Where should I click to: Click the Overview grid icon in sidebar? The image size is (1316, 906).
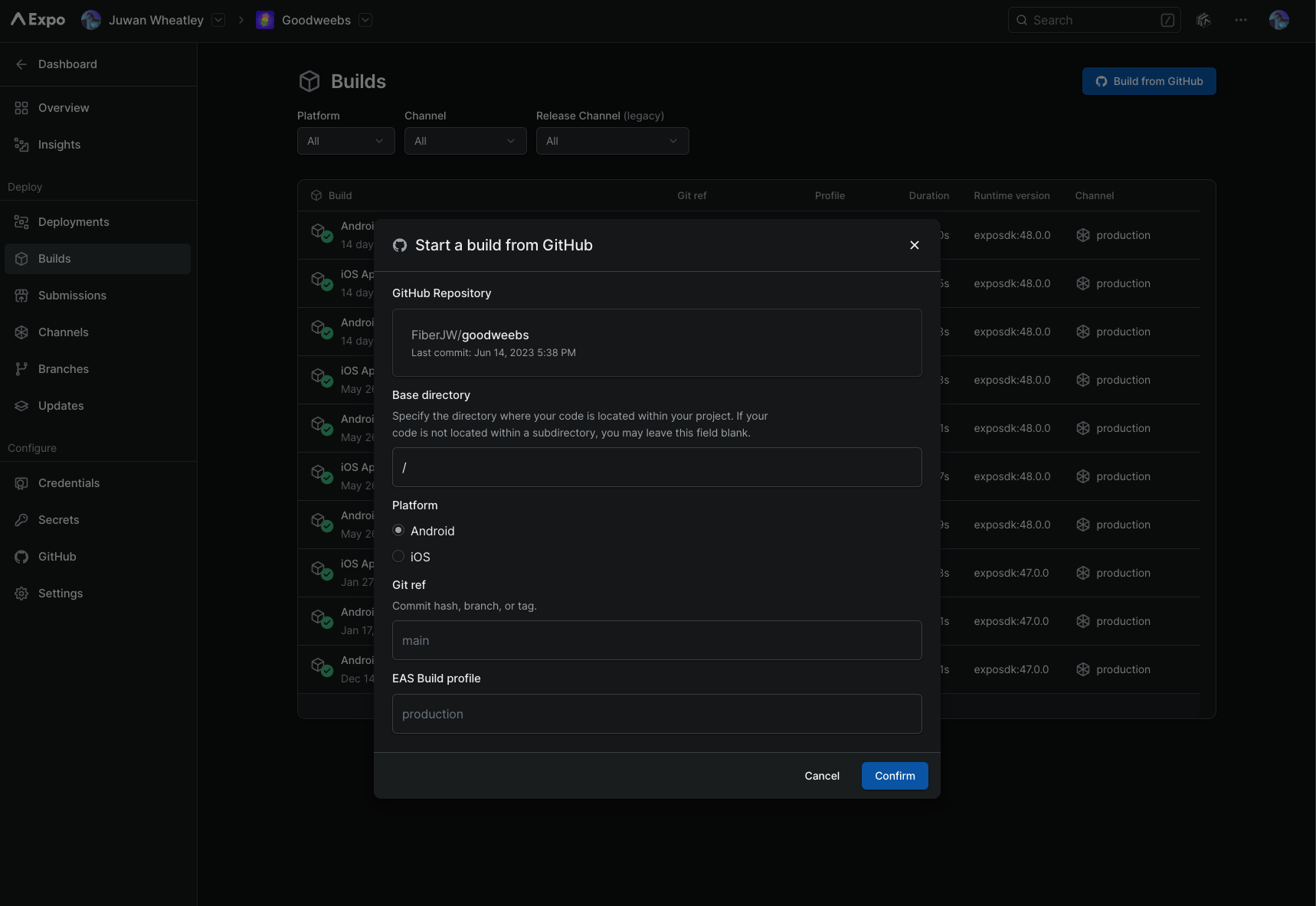point(21,108)
